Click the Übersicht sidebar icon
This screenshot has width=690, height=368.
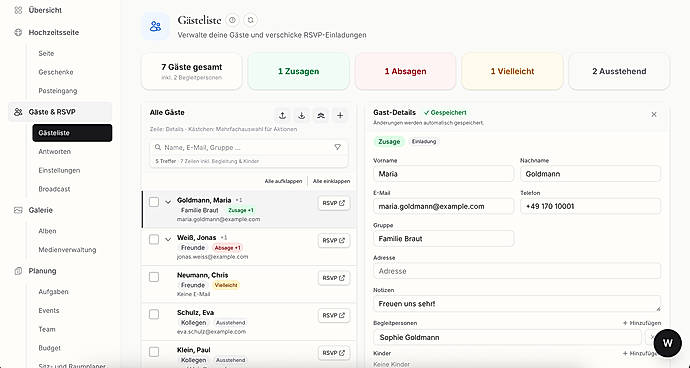click(x=18, y=10)
